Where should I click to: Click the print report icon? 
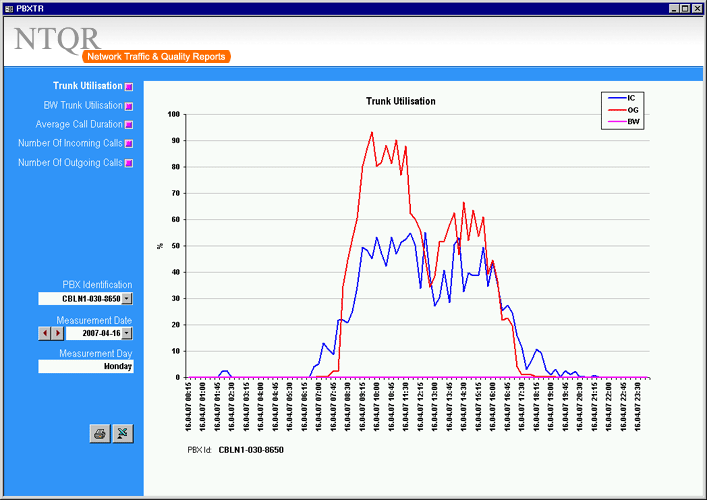coord(100,433)
